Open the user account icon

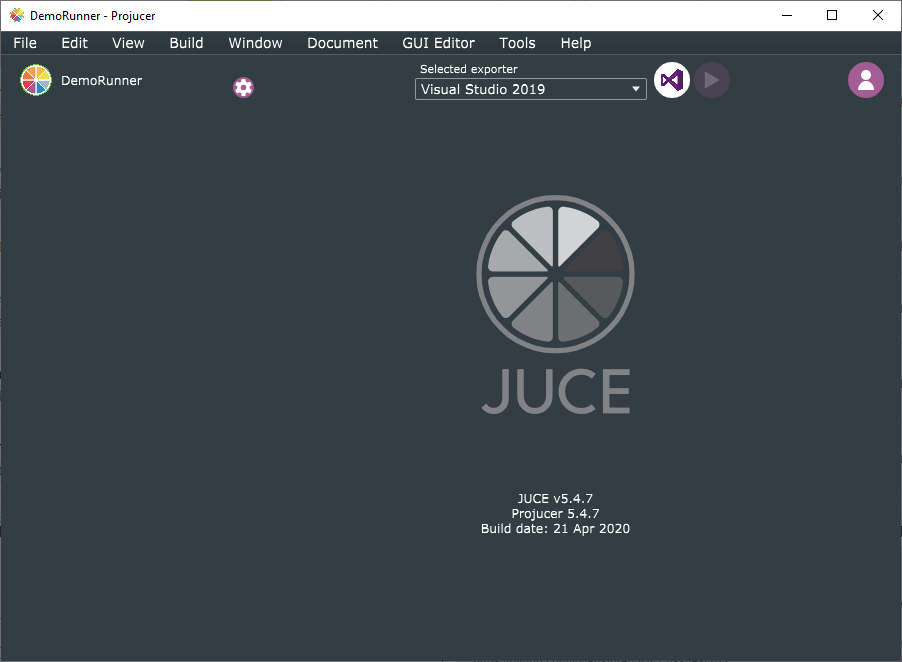pyautogui.click(x=866, y=80)
